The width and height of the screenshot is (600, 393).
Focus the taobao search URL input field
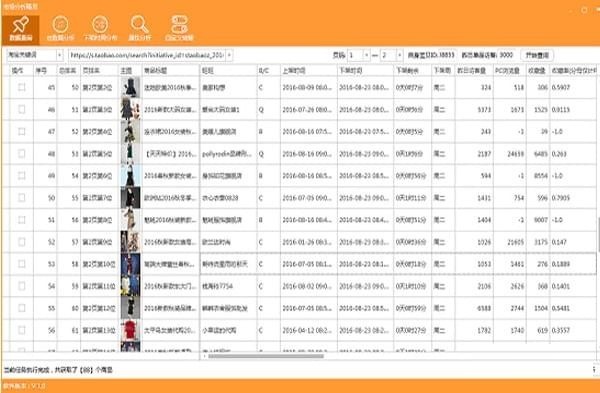147,55
